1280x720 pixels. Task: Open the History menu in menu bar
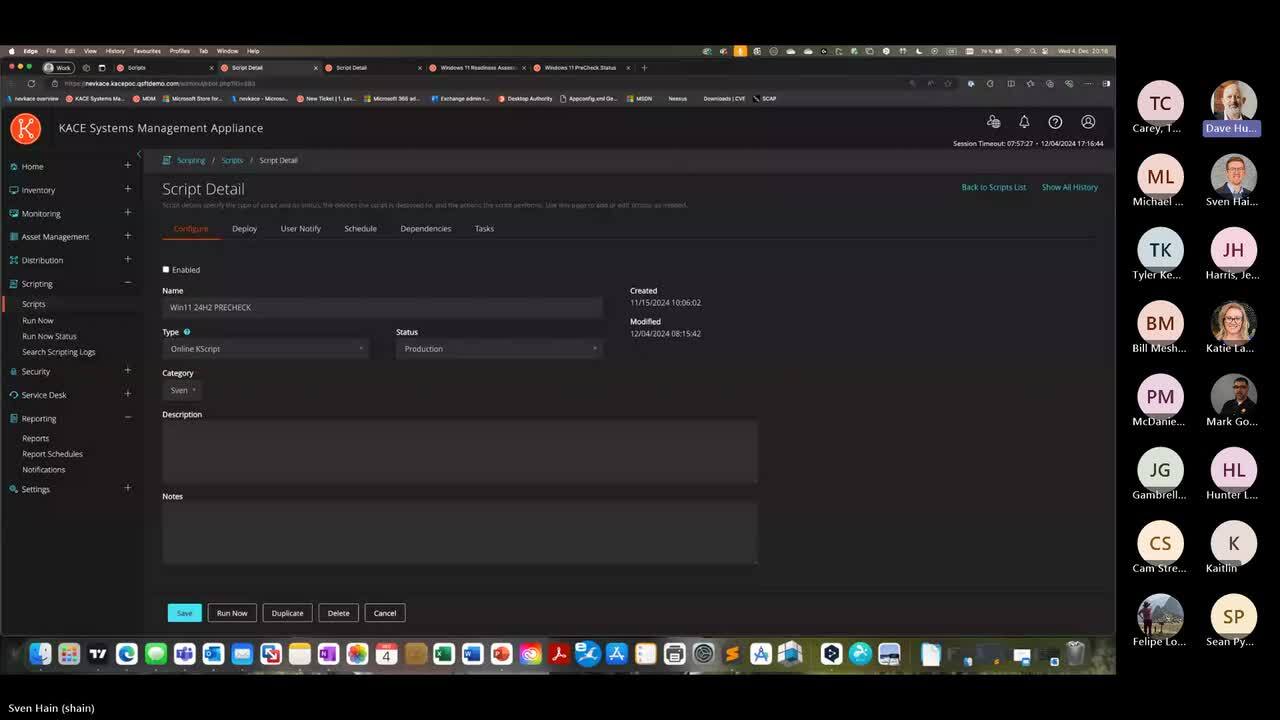click(115, 51)
